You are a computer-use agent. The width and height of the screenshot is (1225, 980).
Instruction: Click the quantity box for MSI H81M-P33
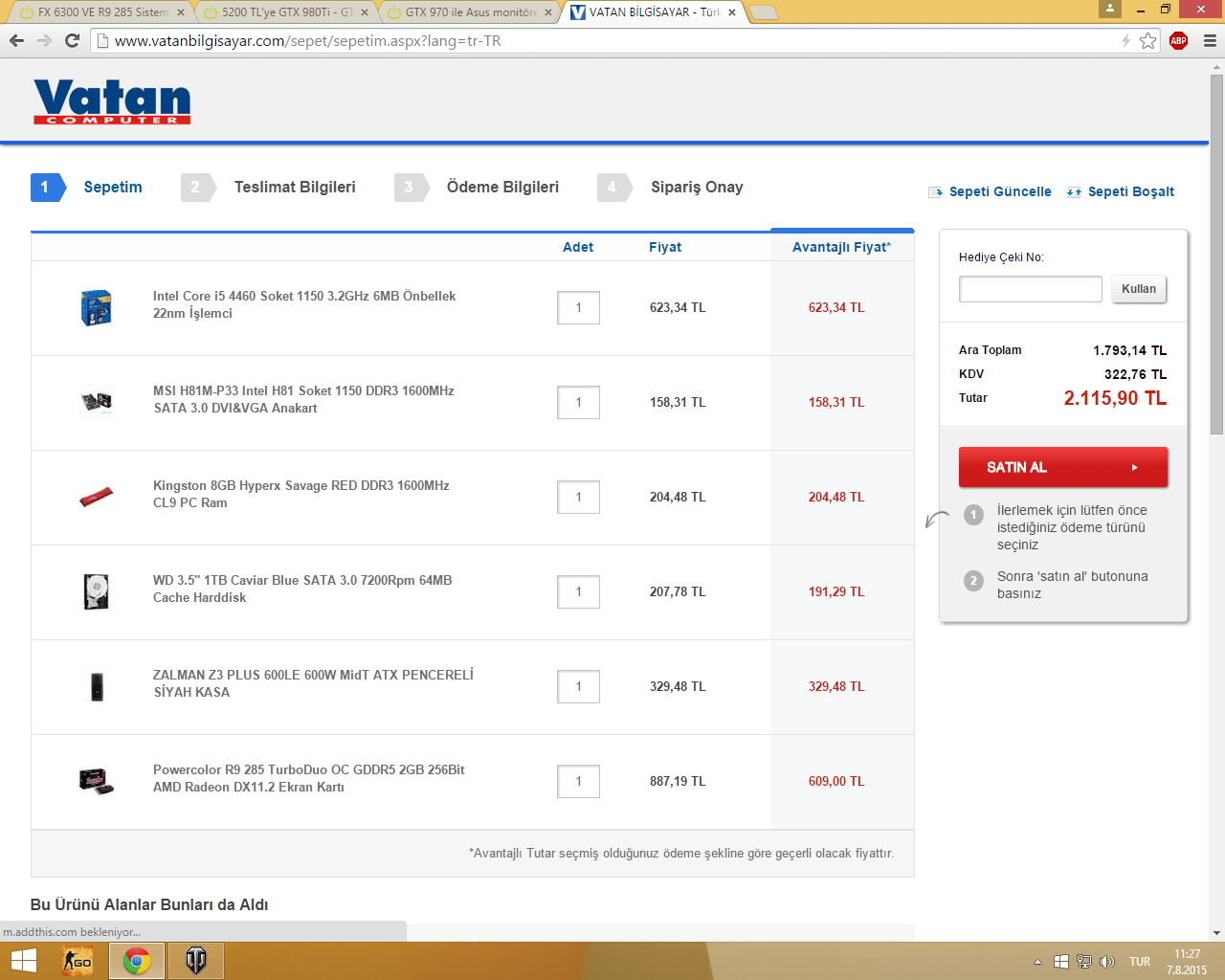tap(578, 402)
